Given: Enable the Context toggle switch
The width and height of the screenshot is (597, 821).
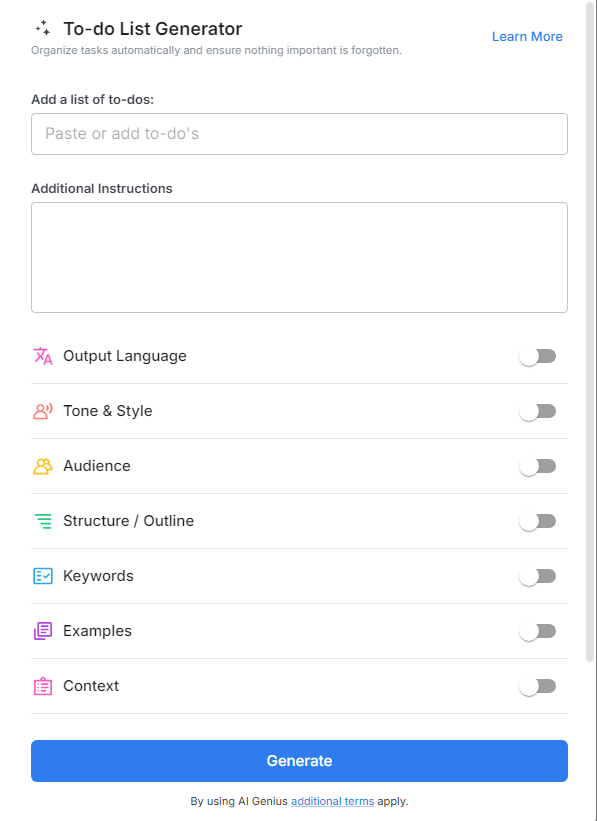Looking at the screenshot, I should pyautogui.click(x=538, y=686).
